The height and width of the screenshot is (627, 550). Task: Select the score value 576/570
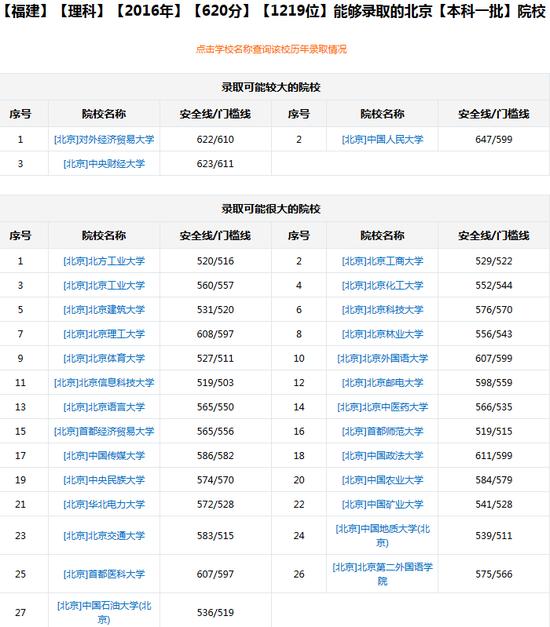494,310
